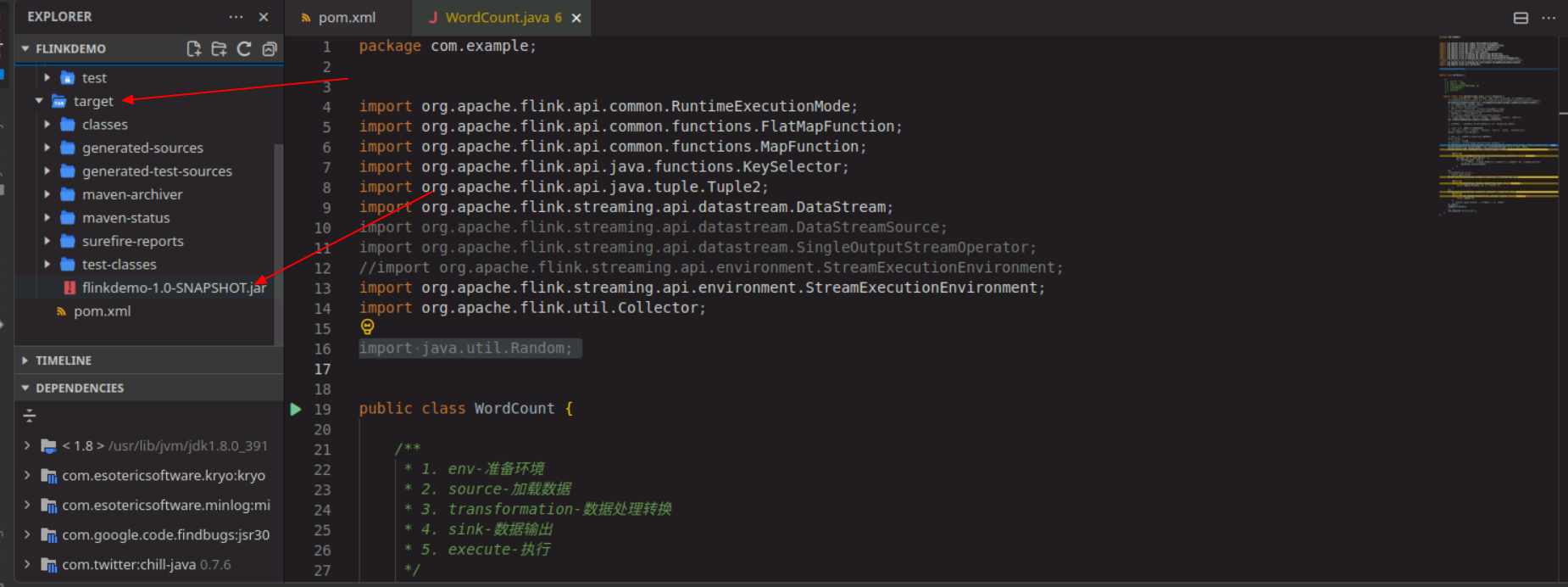Expand the generated-test-sources folder
Viewport: 1568px width, 587px height.
click(47, 171)
